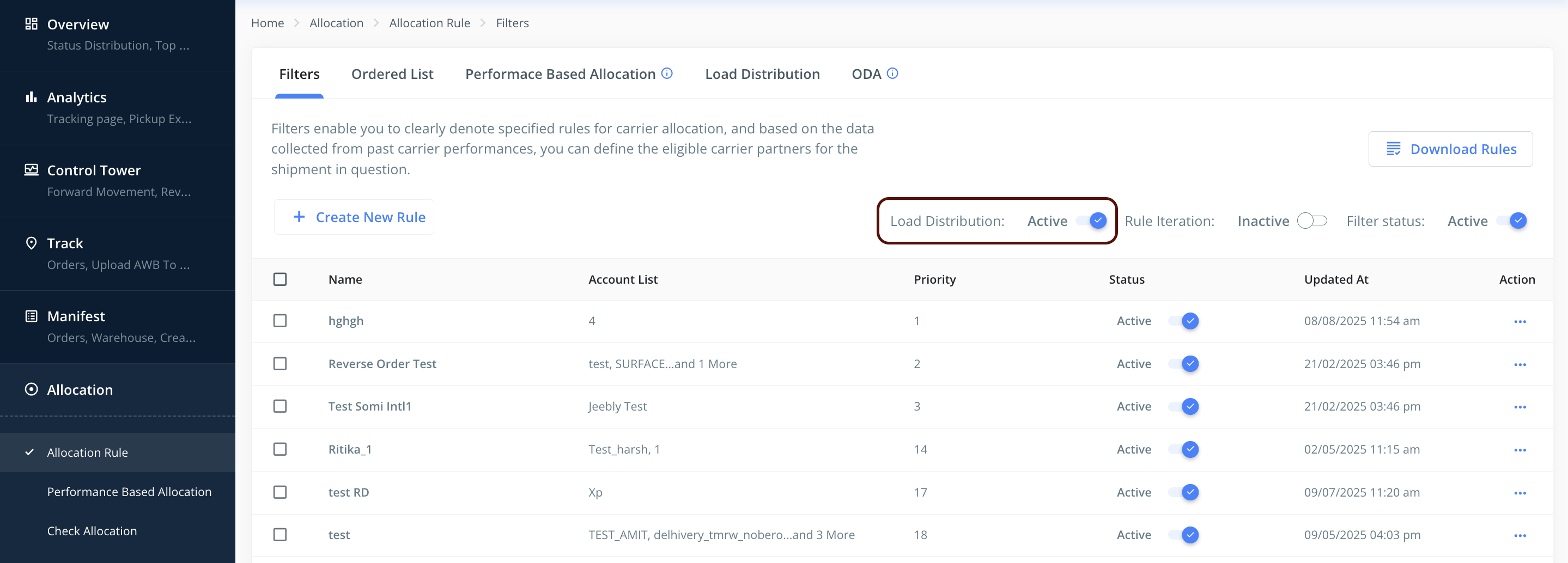Click the Analytics bar chart icon
The image size is (1568, 563).
coord(31,97)
